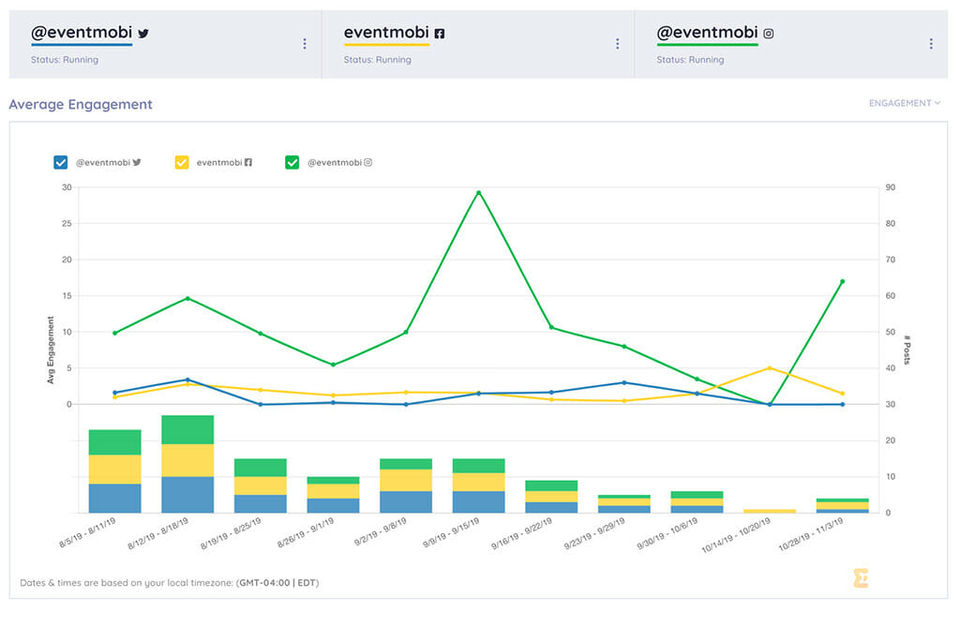Click the 9/30/19 - 10/6/19 axis label
The width and height of the screenshot is (960, 624).
(667, 533)
